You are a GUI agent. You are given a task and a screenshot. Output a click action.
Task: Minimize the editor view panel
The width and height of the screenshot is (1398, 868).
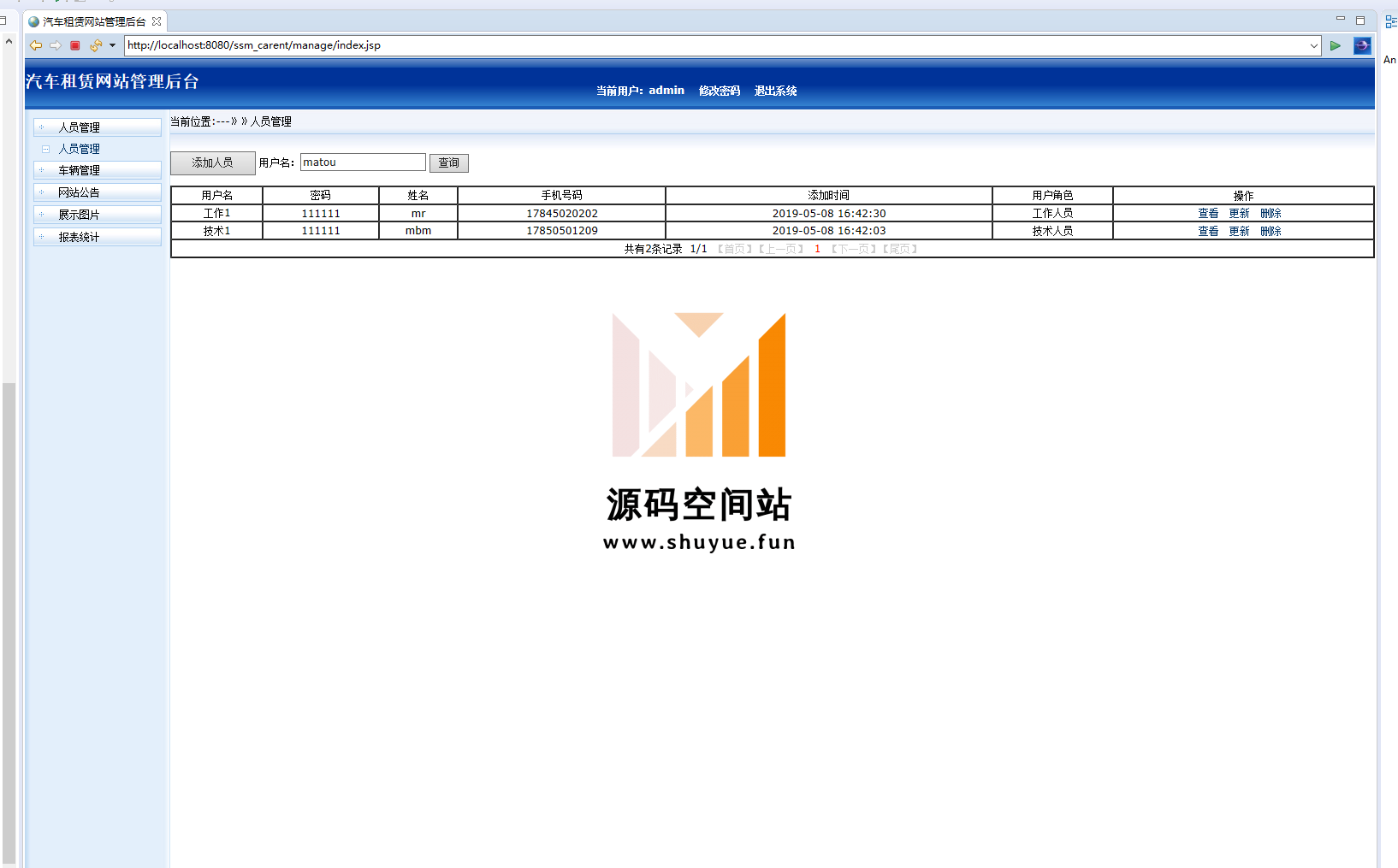pyautogui.click(x=1341, y=19)
